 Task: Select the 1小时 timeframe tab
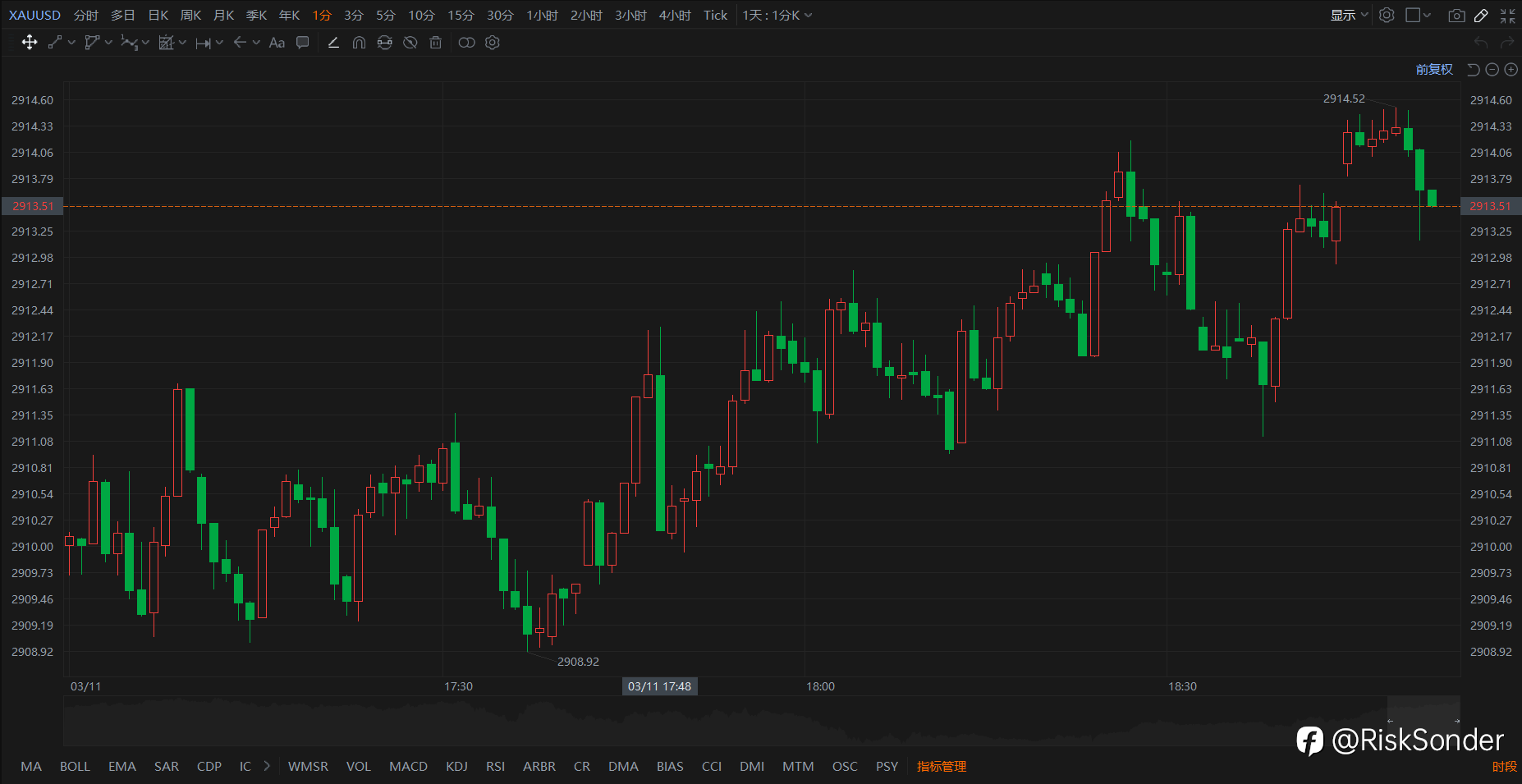(542, 15)
